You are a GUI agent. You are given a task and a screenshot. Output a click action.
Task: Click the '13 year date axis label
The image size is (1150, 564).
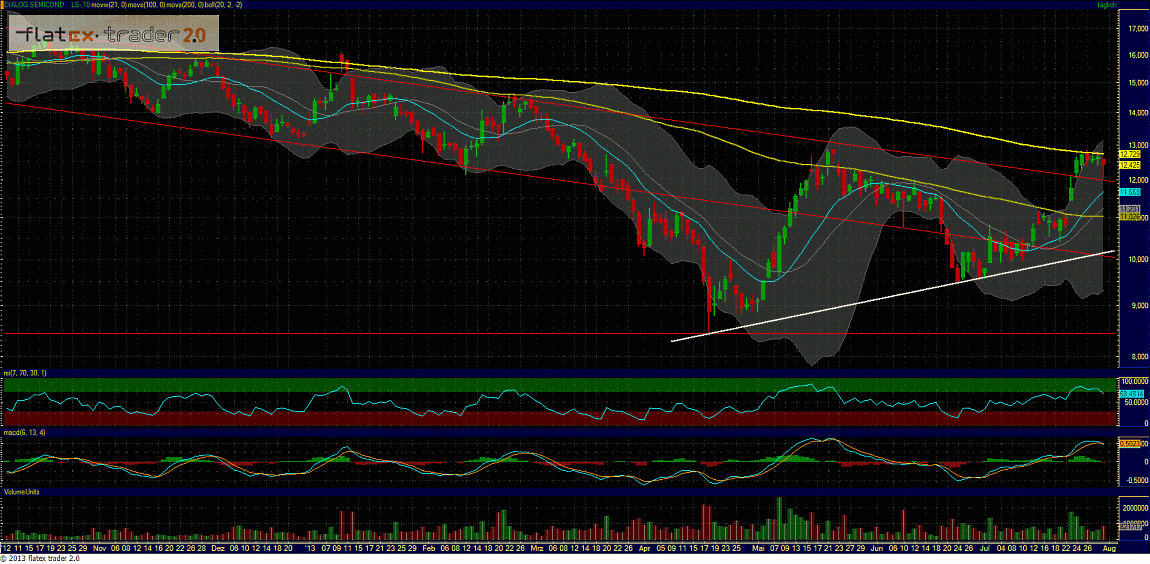point(310,548)
